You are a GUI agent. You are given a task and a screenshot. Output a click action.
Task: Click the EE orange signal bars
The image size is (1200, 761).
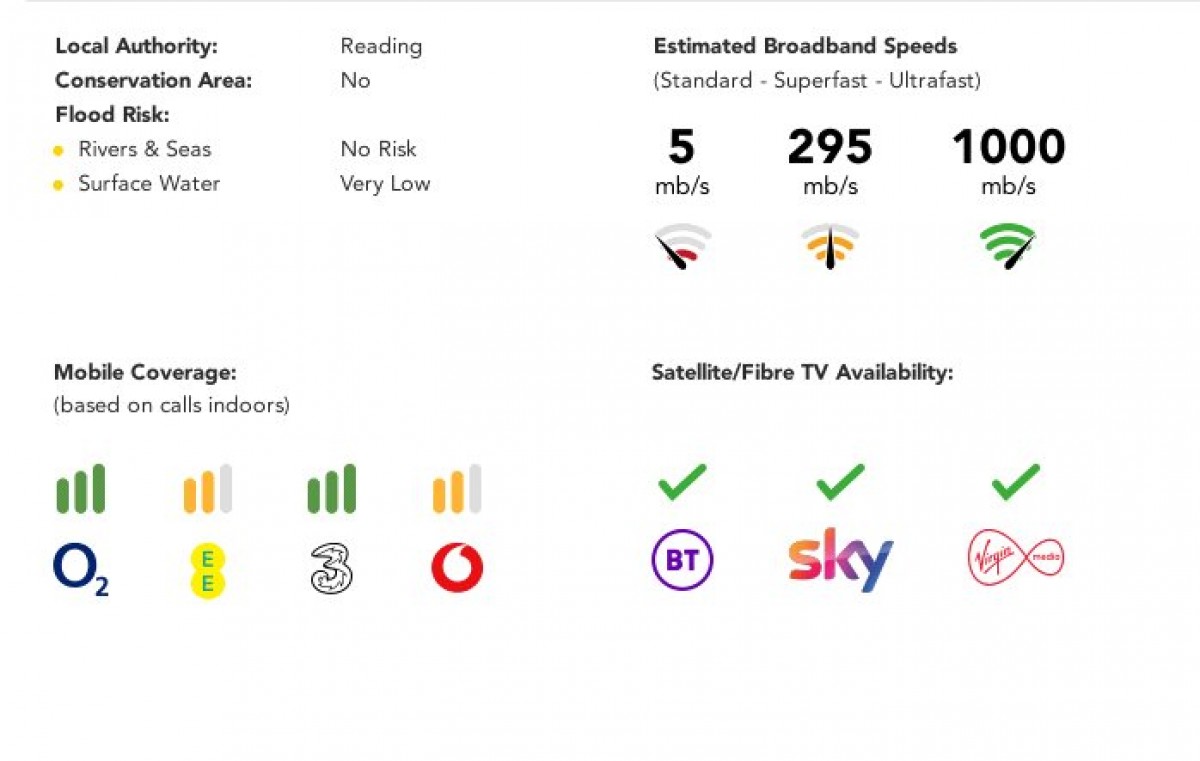coord(208,489)
